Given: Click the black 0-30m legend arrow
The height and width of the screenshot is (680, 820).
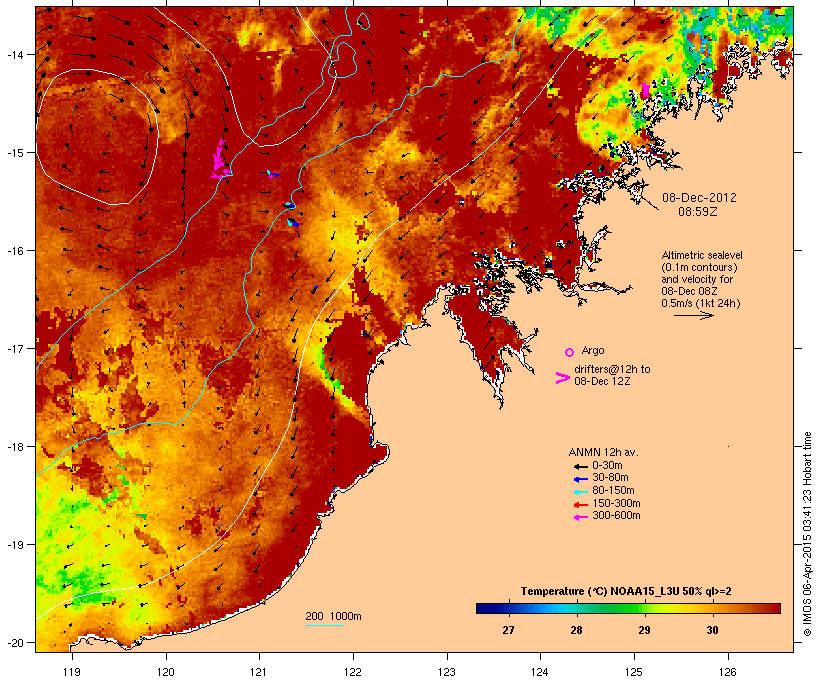Looking at the screenshot, I should (580, 466).
